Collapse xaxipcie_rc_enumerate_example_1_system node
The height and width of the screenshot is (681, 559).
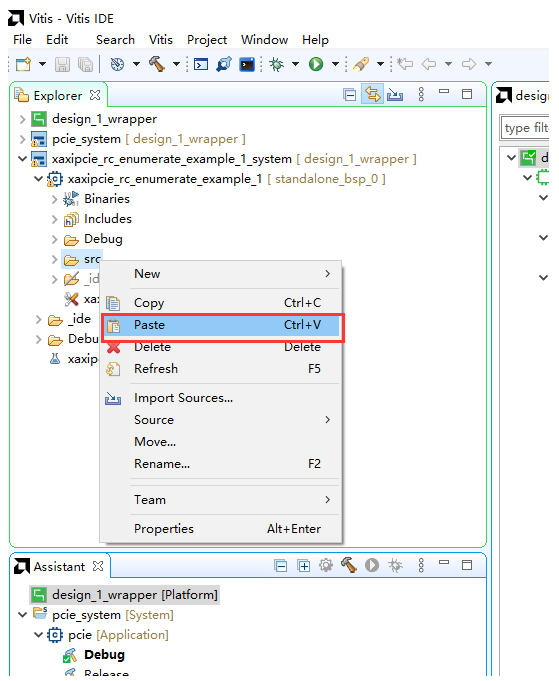click(x=22, y=159)
